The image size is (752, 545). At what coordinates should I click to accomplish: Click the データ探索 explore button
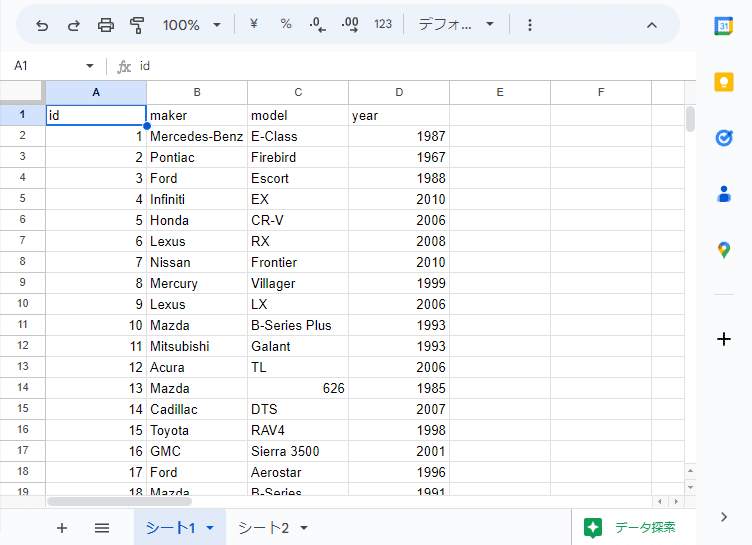coord(645,528)
